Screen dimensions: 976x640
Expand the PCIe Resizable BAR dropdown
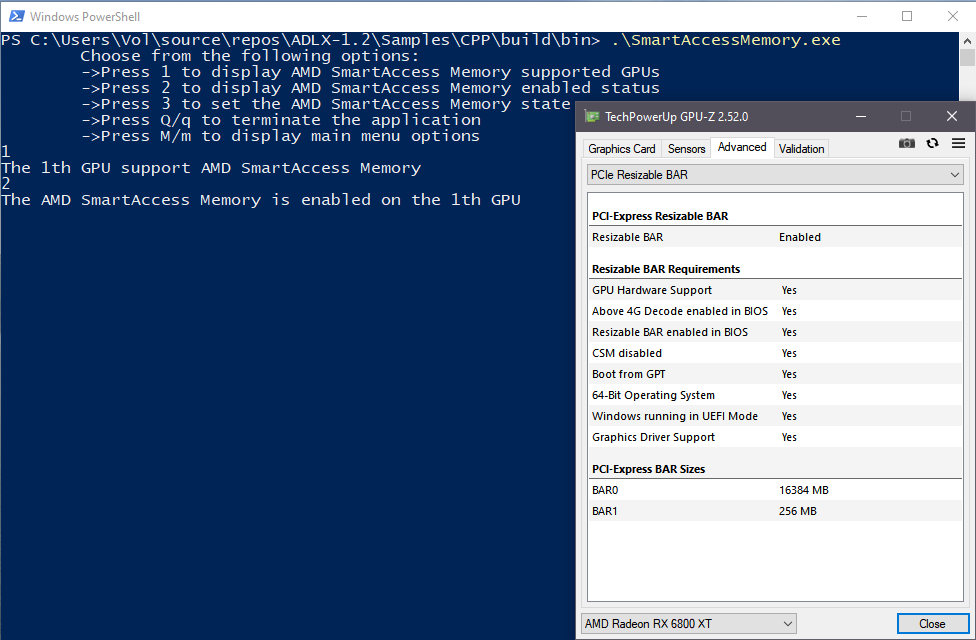point(775,175)
